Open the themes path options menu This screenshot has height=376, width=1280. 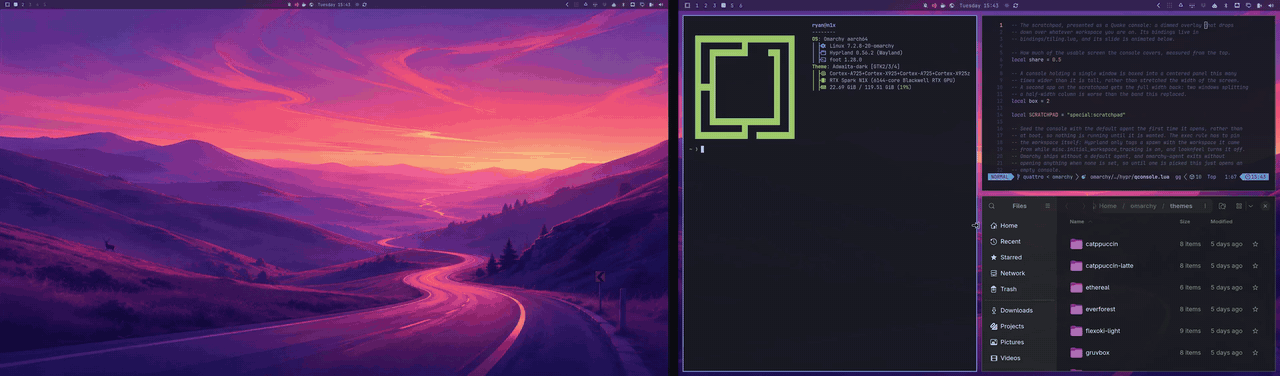point(1205,206)
